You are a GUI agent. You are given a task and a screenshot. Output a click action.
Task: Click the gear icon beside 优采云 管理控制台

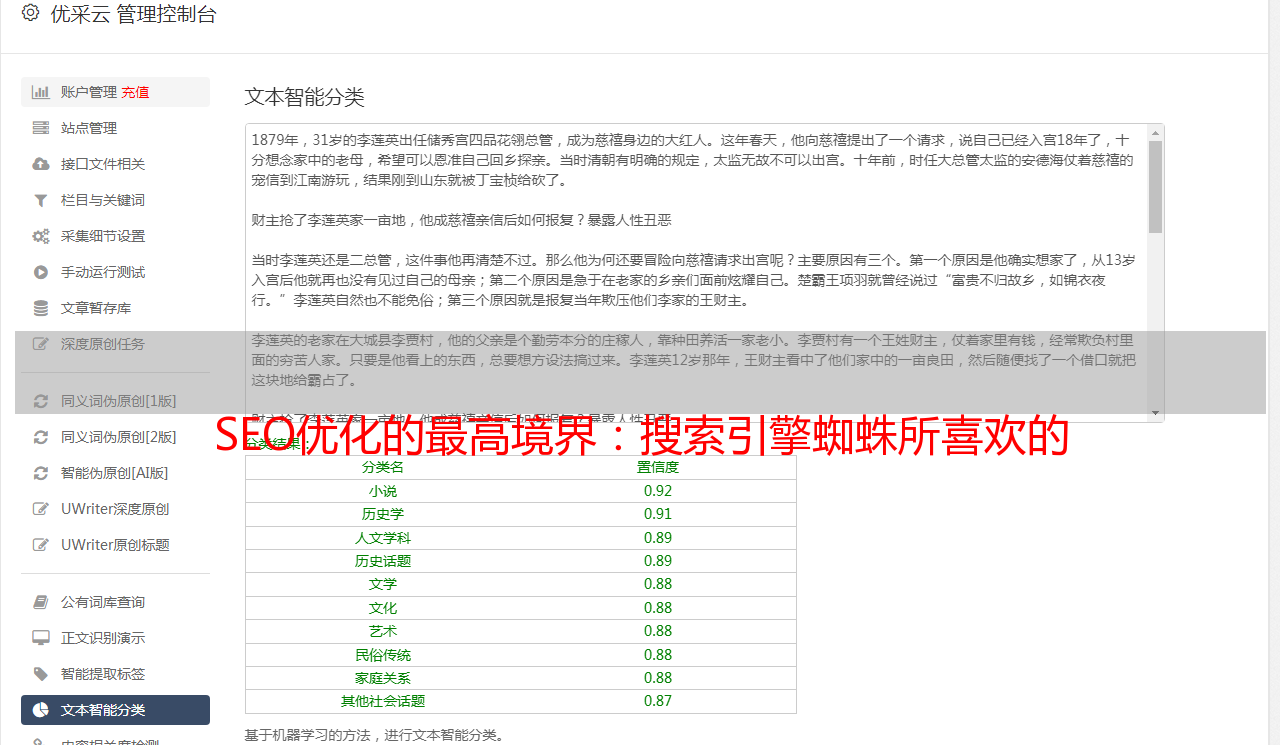coord(30,13)
